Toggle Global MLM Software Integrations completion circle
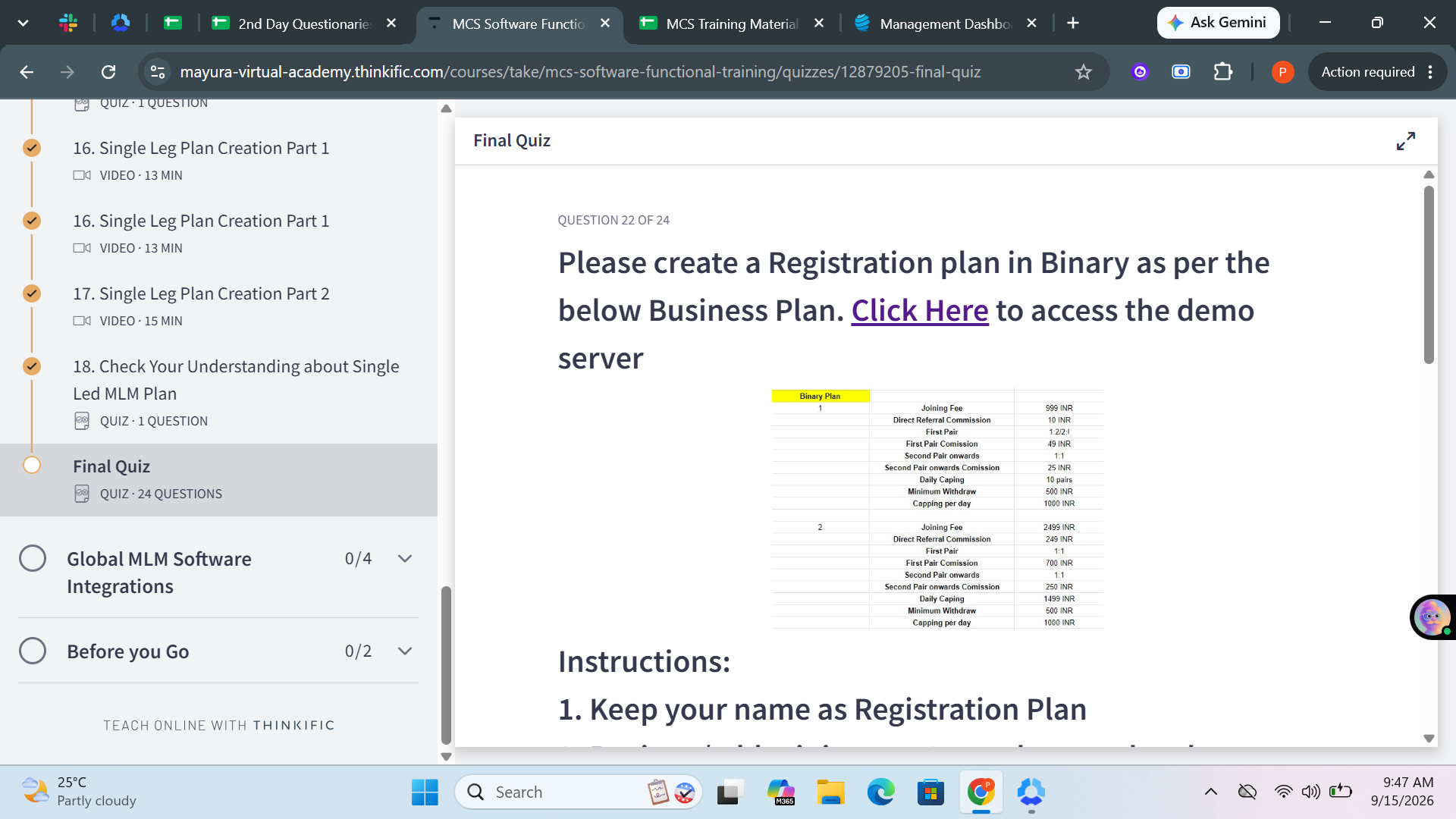The width and height of the screenshot is (1456, 819). pos(33,559)
